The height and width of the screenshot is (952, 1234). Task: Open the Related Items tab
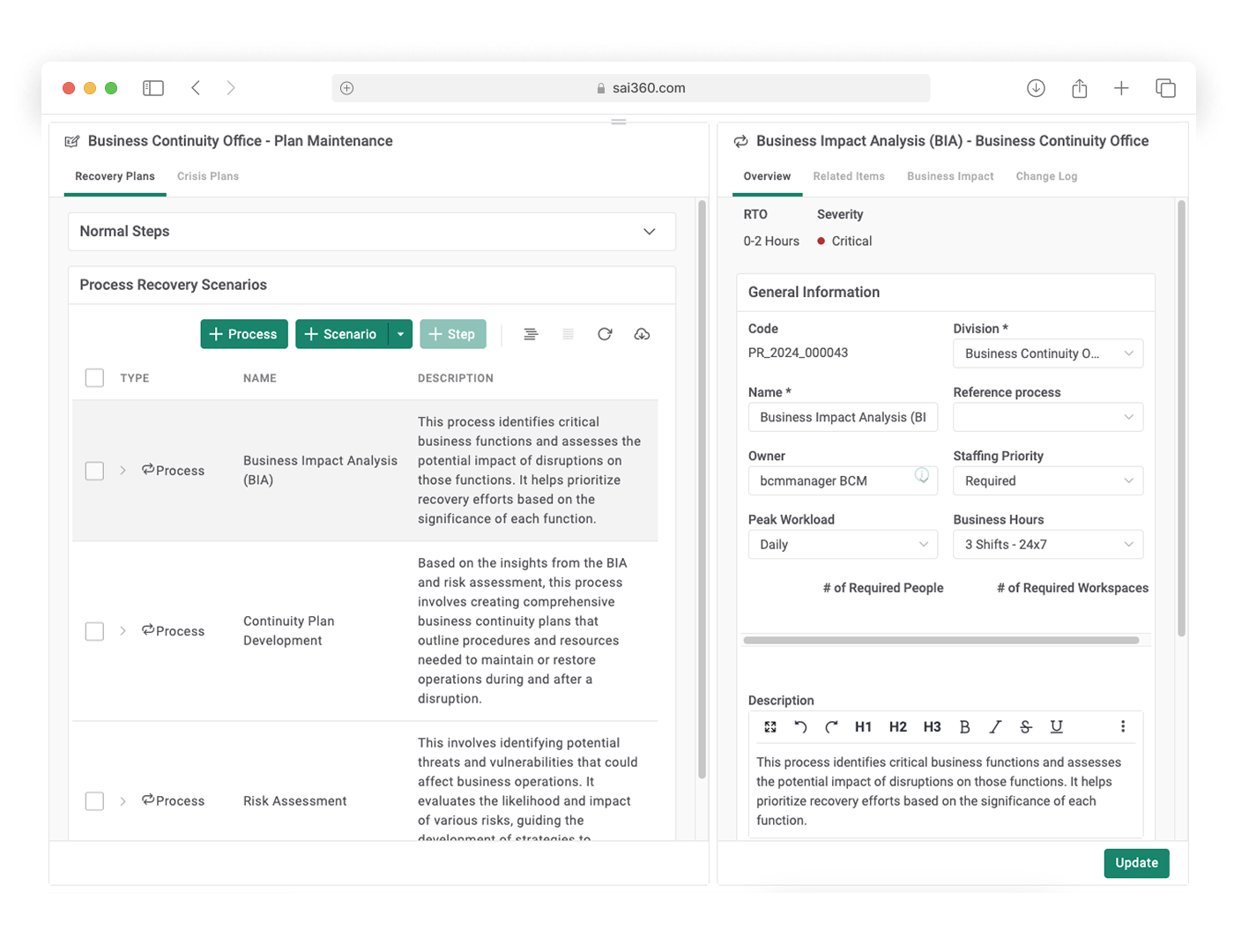coord(849,176)
